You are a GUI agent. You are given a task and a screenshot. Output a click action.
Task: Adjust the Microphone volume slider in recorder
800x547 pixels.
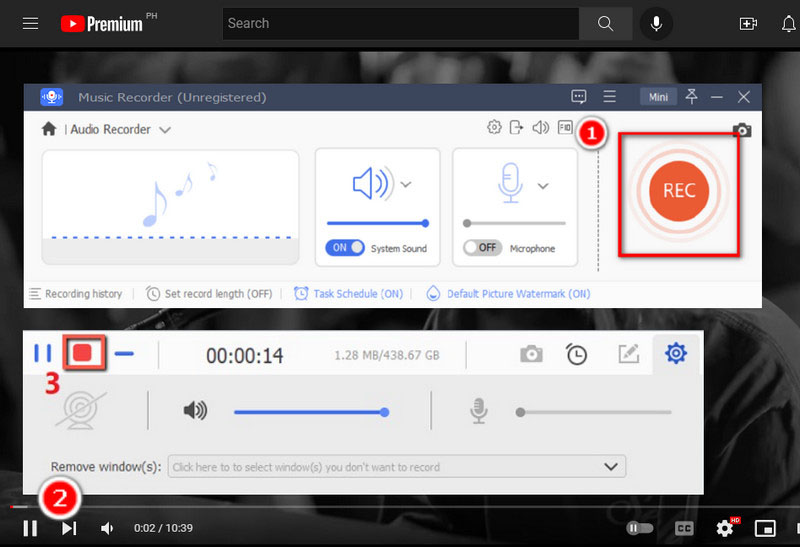pyautogui.click(x=514, y=223)
